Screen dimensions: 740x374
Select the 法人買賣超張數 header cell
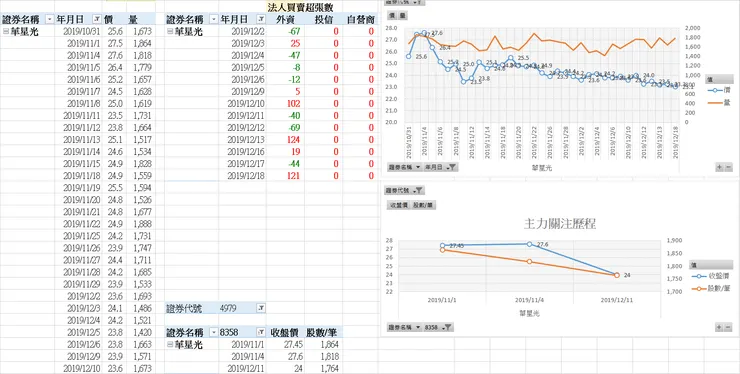click(x=300, y=8)
